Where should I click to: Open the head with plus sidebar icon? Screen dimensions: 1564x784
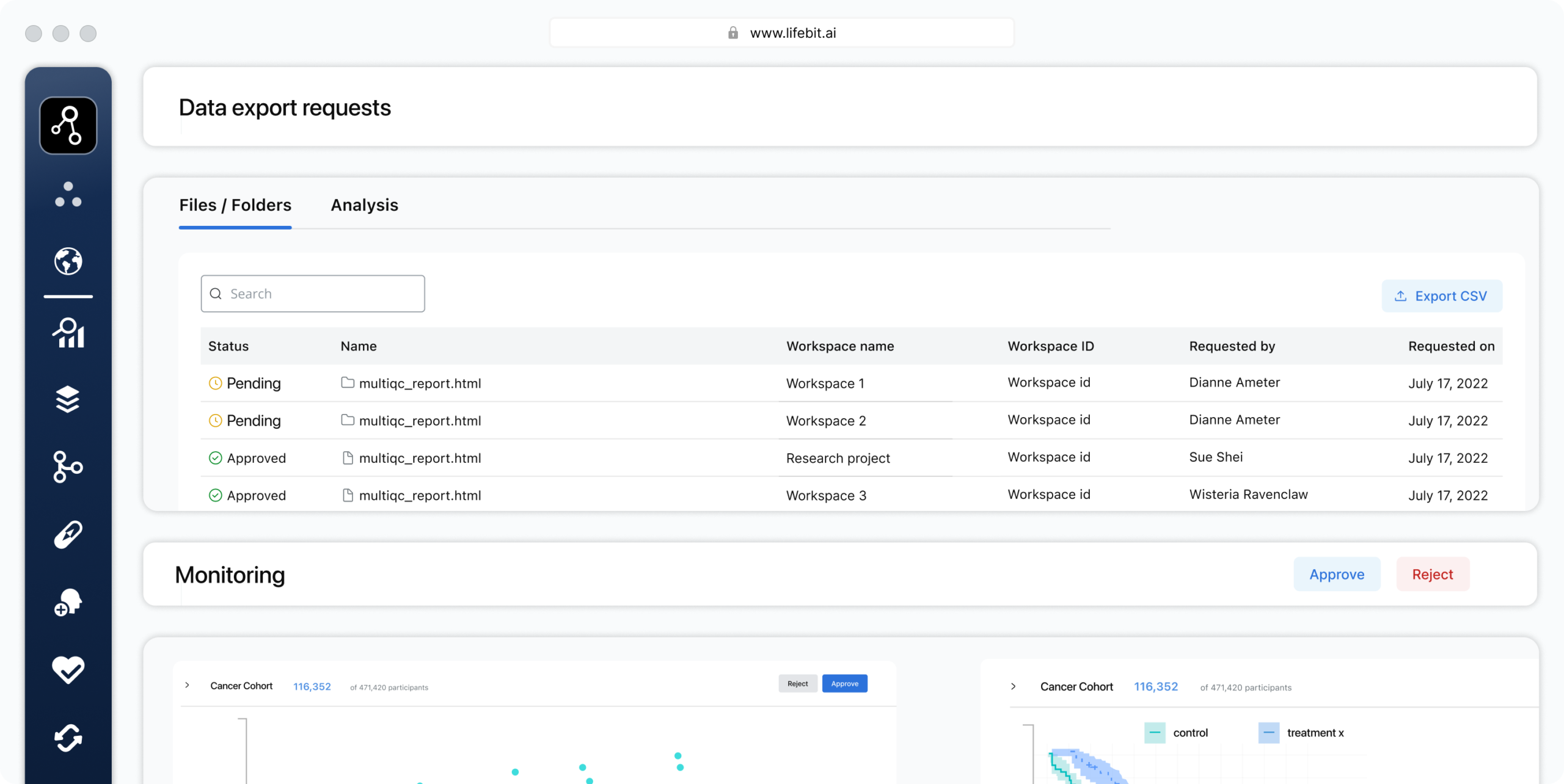(x=68, y=602)
